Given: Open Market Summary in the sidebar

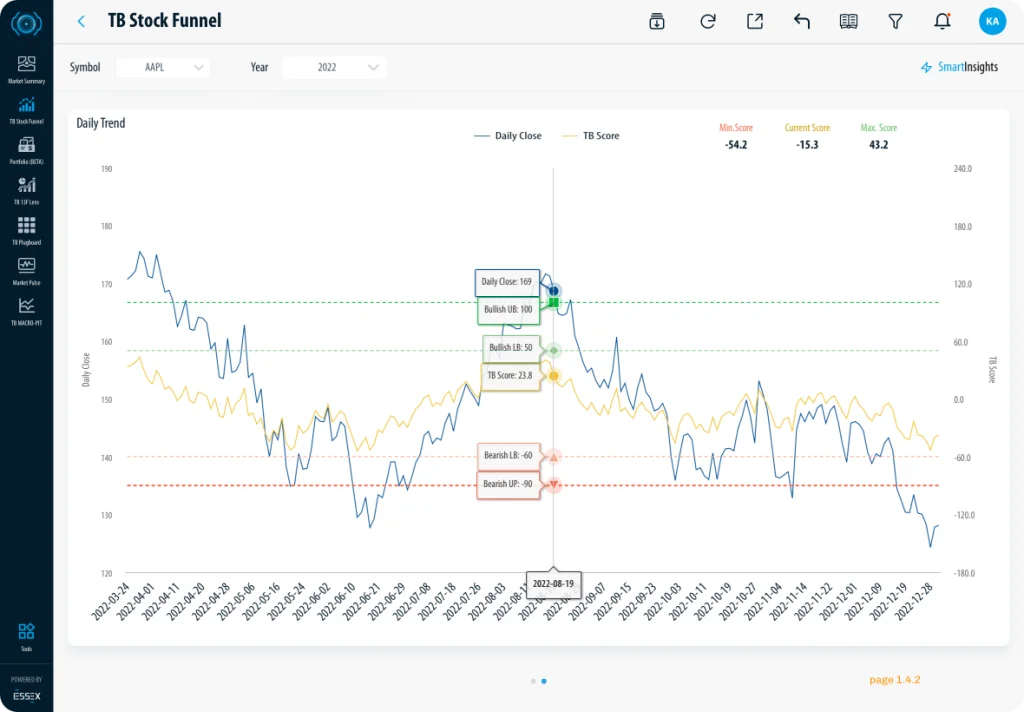Looking at the screenshot, I should click(x=26, y=68).
